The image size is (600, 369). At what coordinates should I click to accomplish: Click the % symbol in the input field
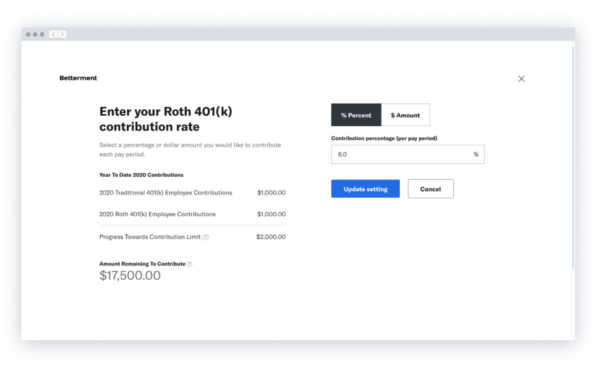[476, 154]
